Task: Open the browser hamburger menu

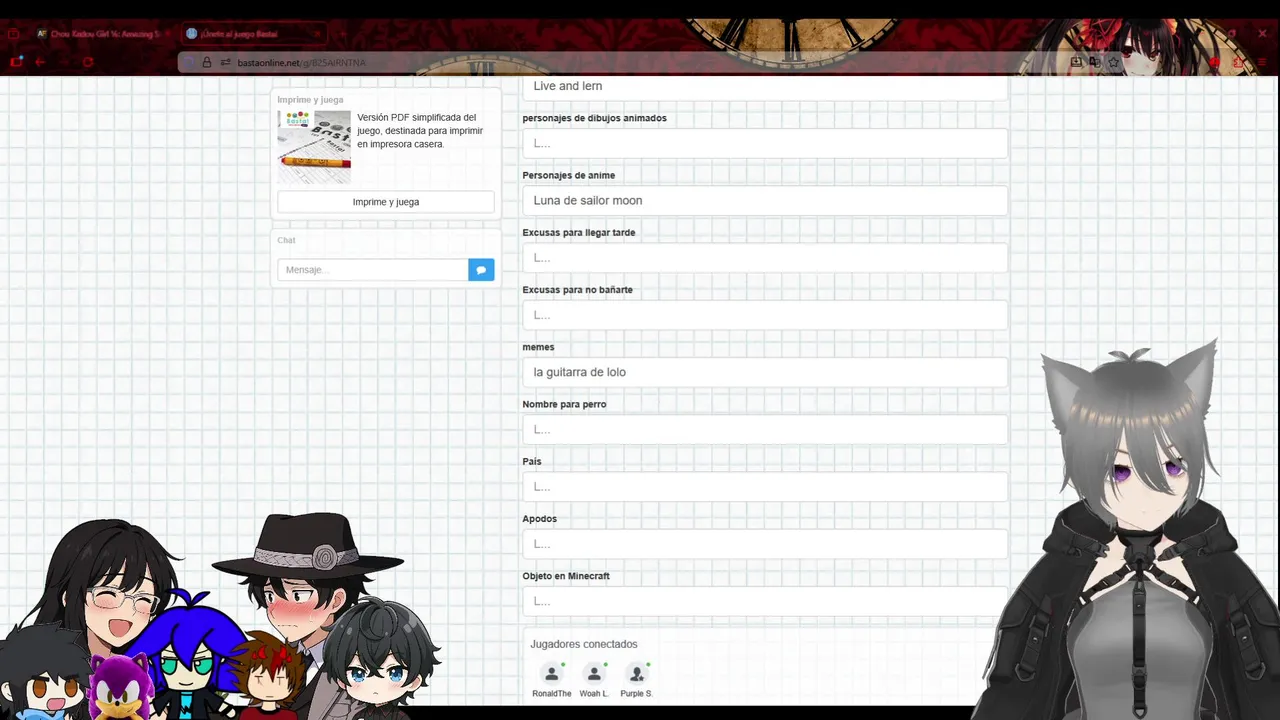Action: click(x=1261, y=62)
